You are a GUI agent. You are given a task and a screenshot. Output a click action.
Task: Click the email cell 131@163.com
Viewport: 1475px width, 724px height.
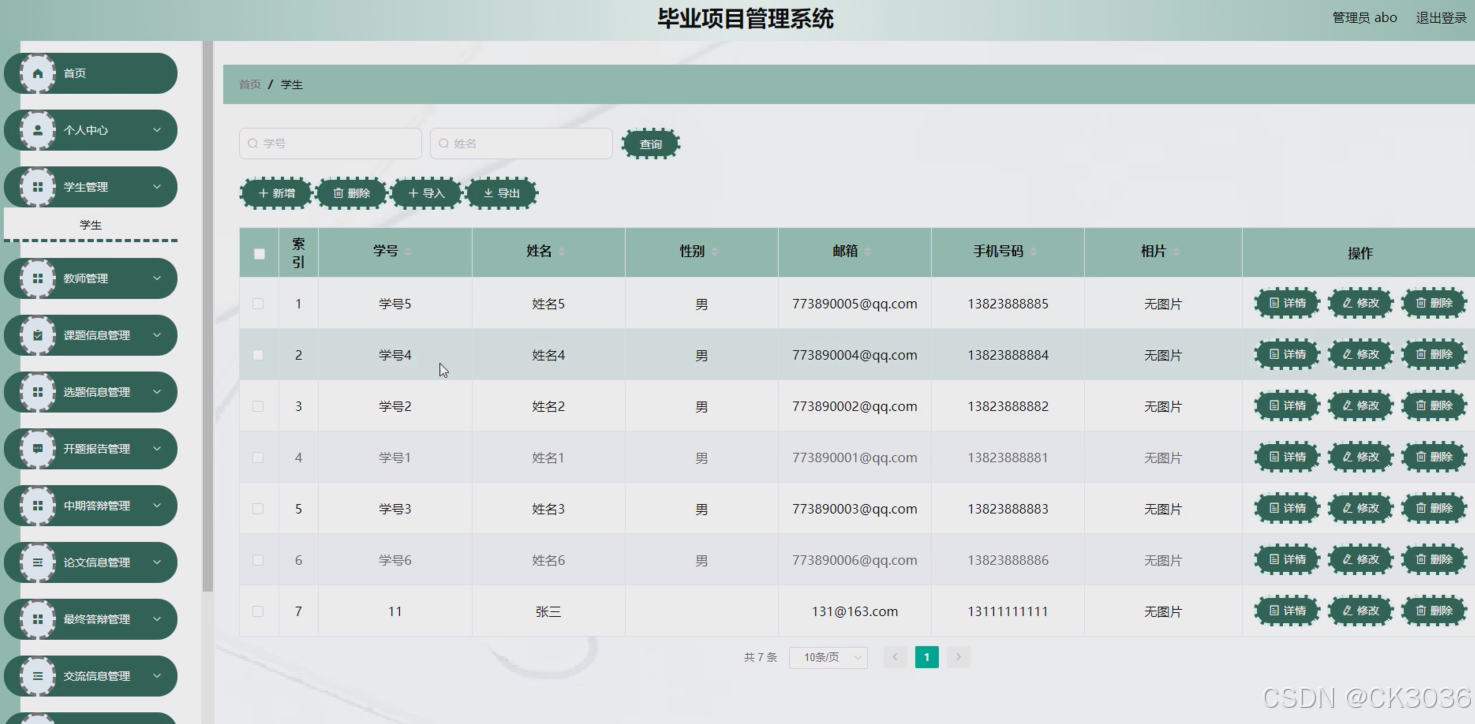855,611
